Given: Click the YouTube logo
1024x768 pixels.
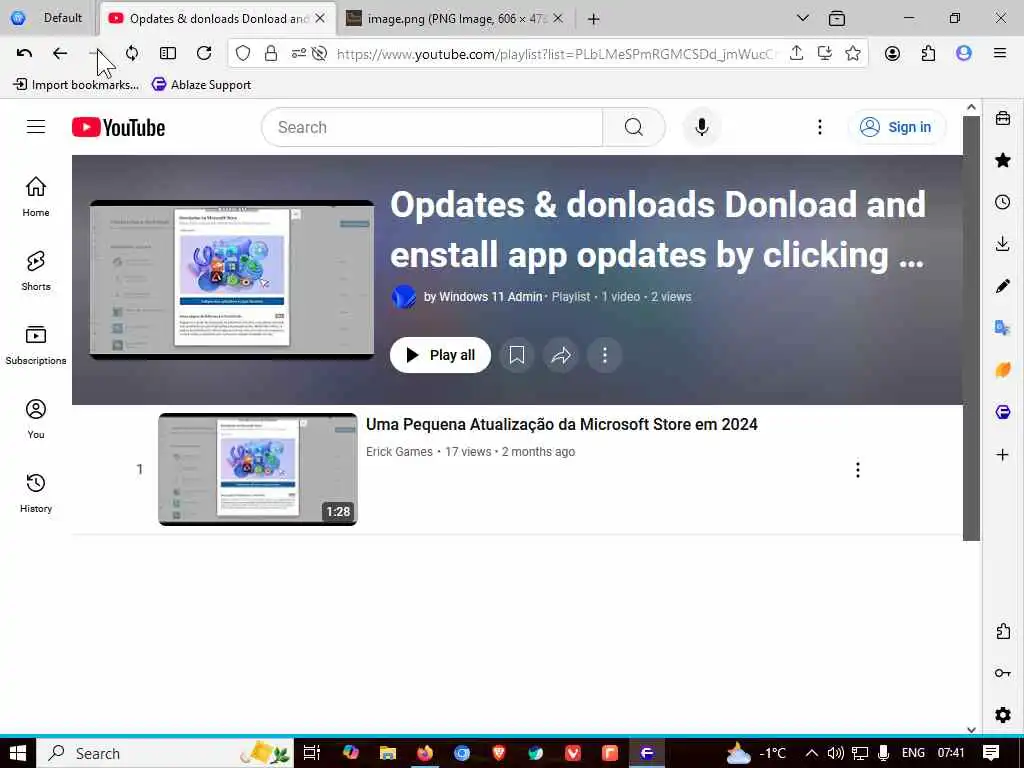Looking at the screenshot, I should [118, 127].
